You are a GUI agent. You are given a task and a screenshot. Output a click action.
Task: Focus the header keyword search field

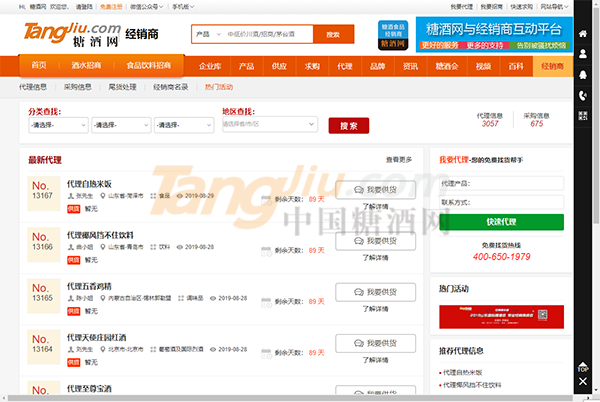pyautogui.click(x=269, y=34)
